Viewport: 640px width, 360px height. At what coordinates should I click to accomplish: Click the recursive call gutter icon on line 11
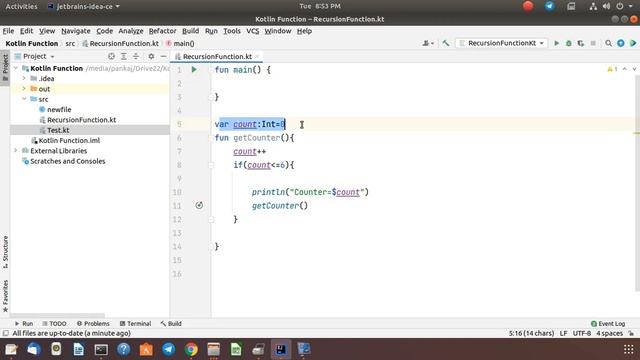pyautogui.click(x=199, y=205)
